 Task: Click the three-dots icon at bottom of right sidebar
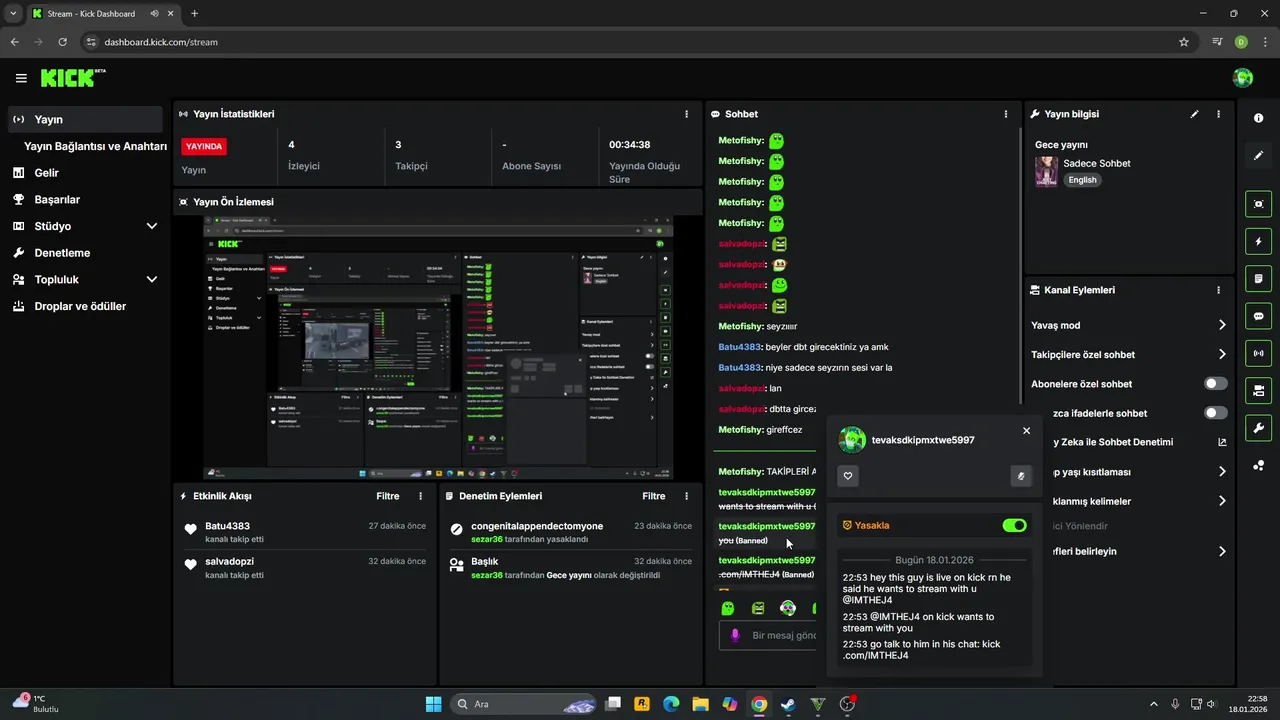coord(1258,465)
